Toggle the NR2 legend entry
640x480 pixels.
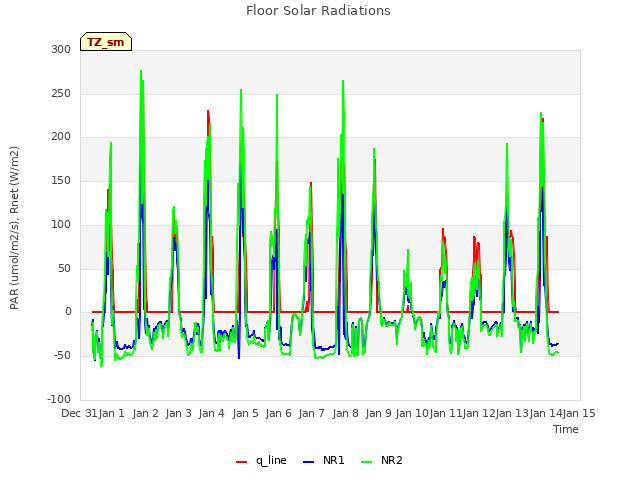point(382,460)
